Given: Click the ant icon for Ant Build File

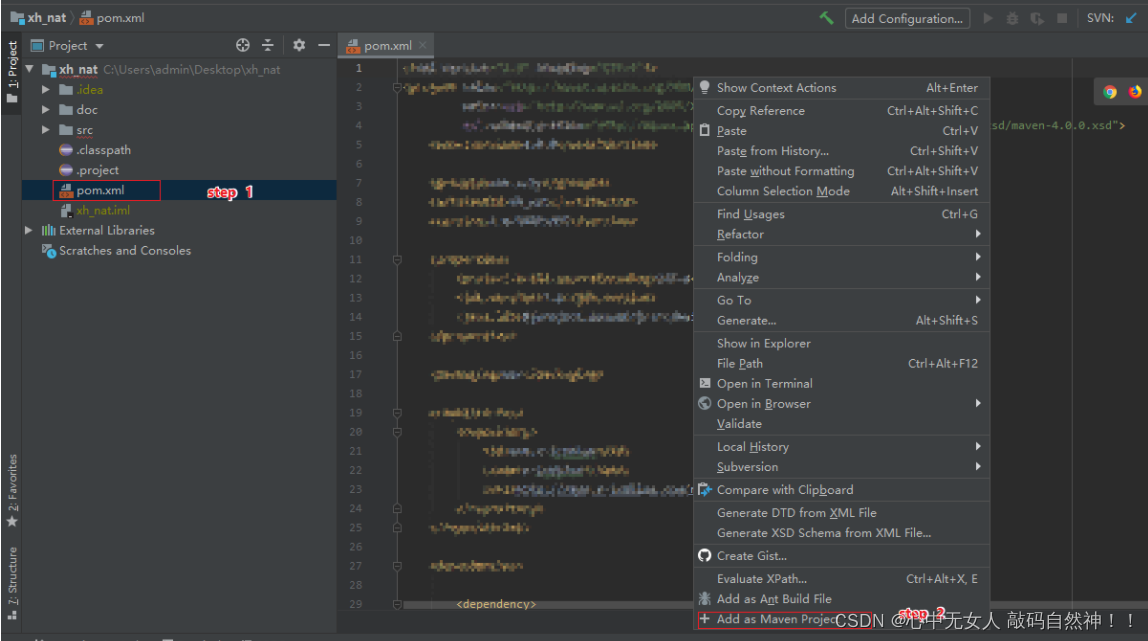Looking at the screenshot, I should coord(704,599).
